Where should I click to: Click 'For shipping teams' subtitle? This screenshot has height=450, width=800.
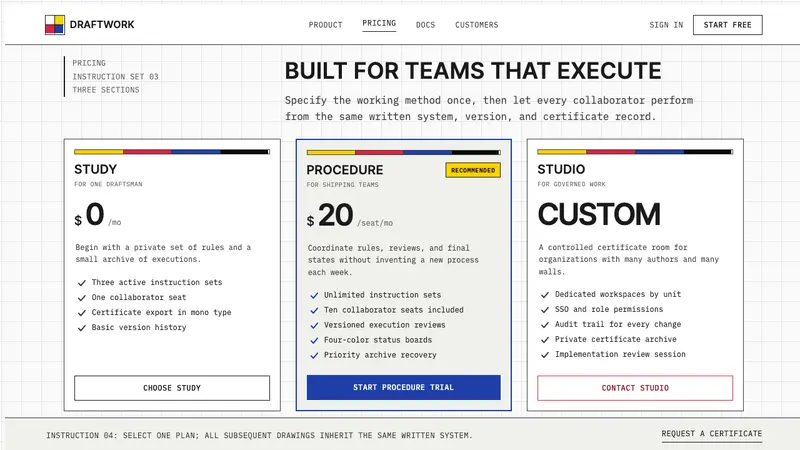click(x=342, y=185)
